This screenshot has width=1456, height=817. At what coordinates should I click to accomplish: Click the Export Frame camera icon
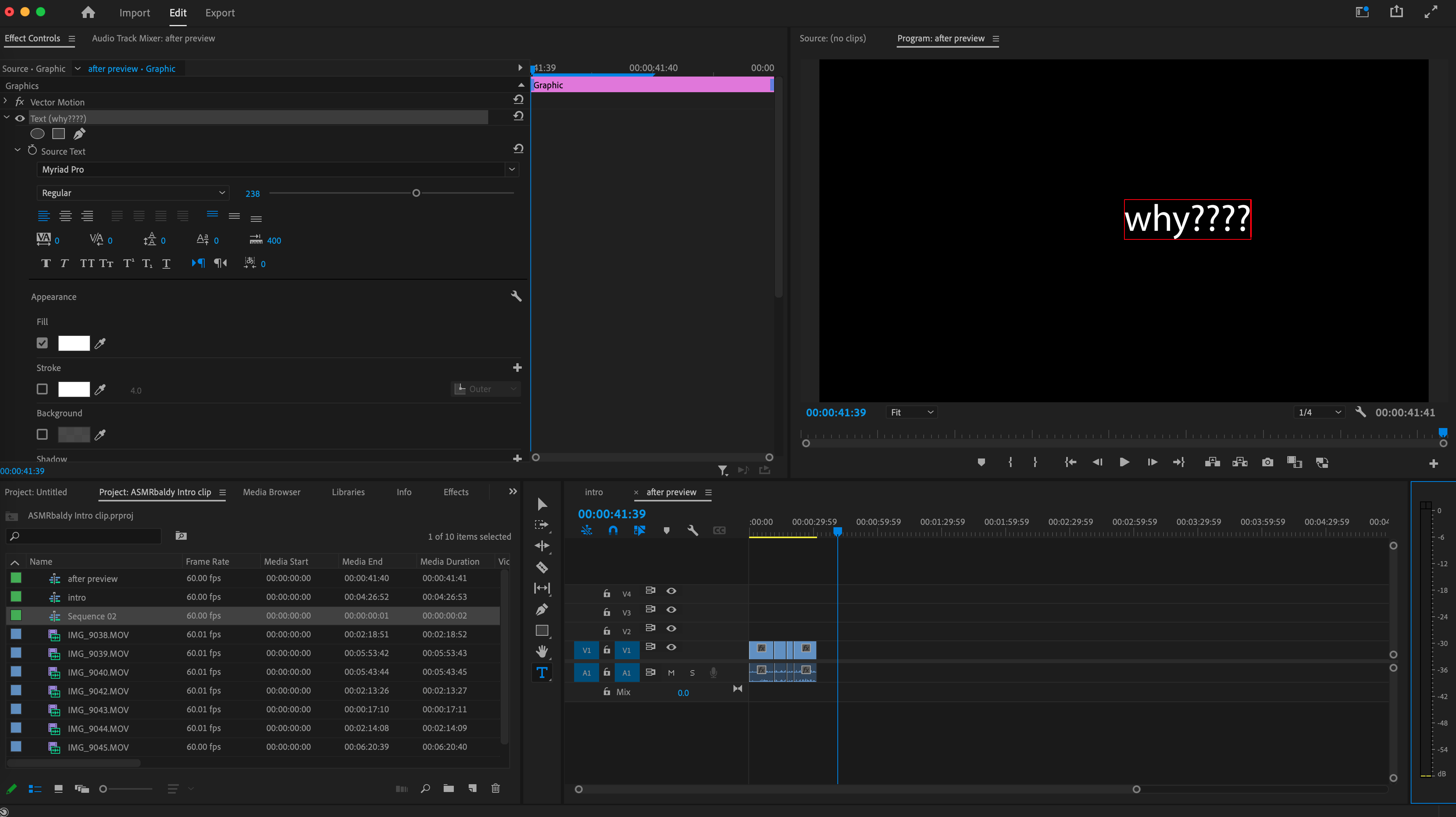pyautogui.click(x=1267, y=462)
